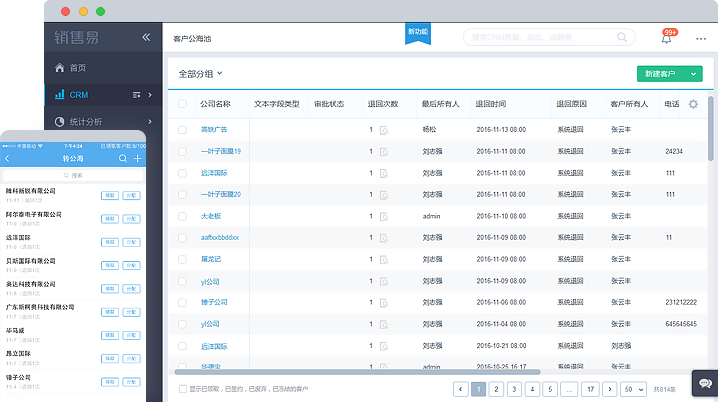The height and width of the screenshot is (402, 718).
Task: Open the 一叶子面膜19 company link
Action: point(221,151)
